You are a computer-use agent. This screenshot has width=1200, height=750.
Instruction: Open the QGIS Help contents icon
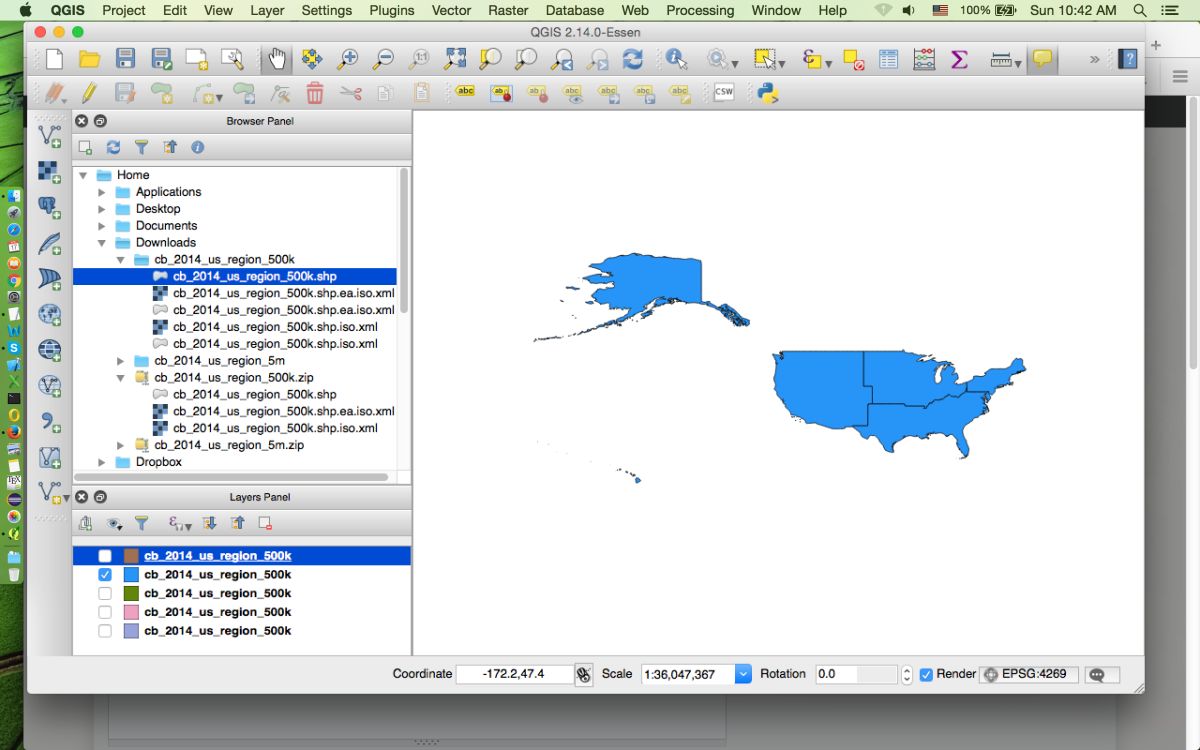(1128, 59)
